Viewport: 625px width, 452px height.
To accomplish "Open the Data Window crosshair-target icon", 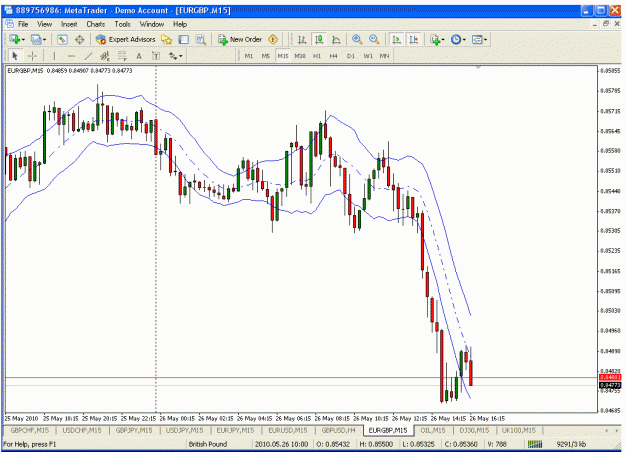I will 80,39.
